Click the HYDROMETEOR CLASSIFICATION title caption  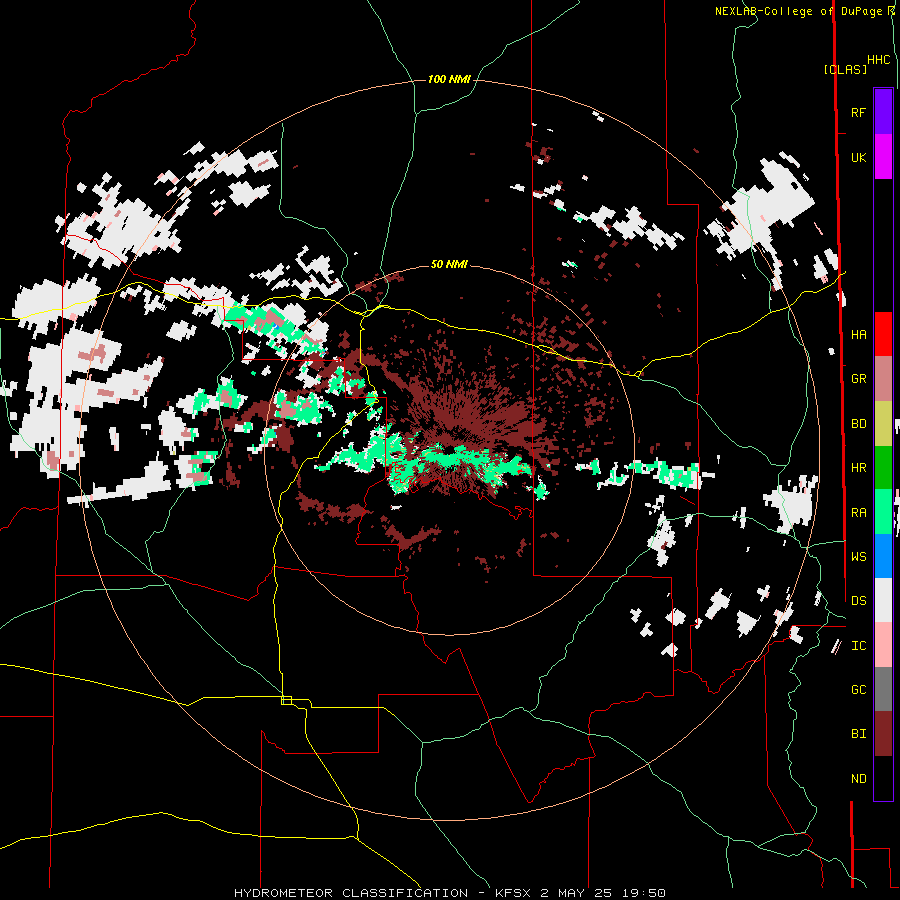point(351,893)
